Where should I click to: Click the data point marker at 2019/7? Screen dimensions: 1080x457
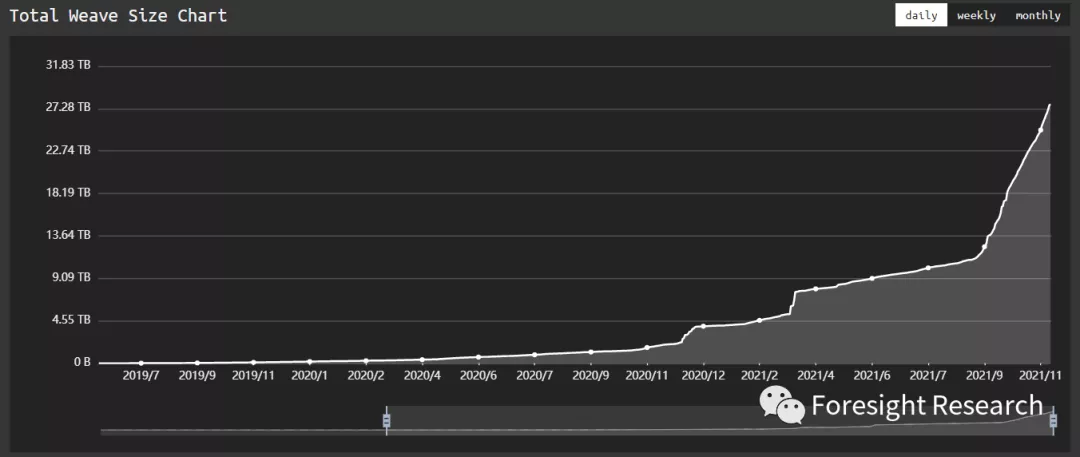(x=141, y=363)
